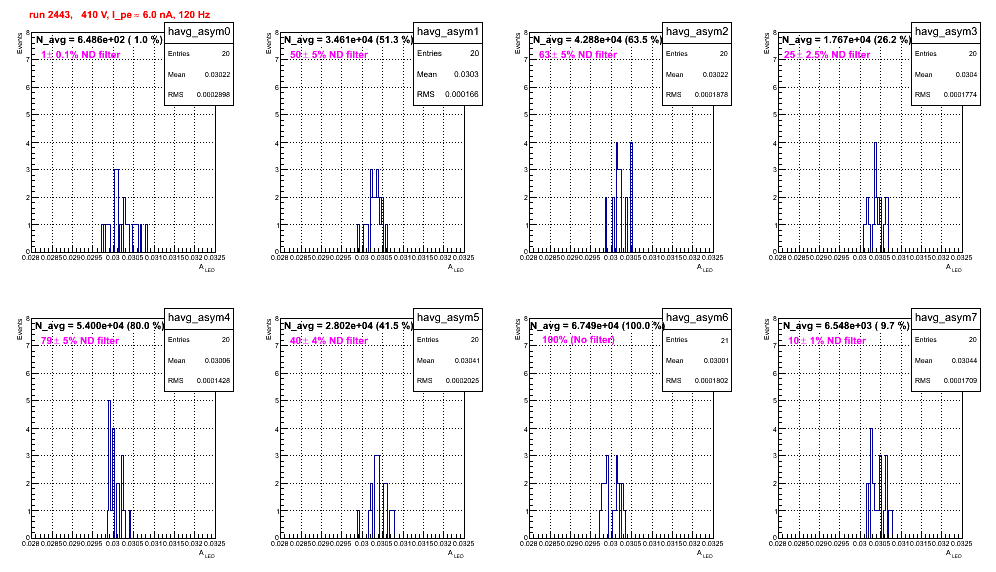Click the histogram peak in havg_asym3 plot
The image size is (996, 572).
[875, 144]
